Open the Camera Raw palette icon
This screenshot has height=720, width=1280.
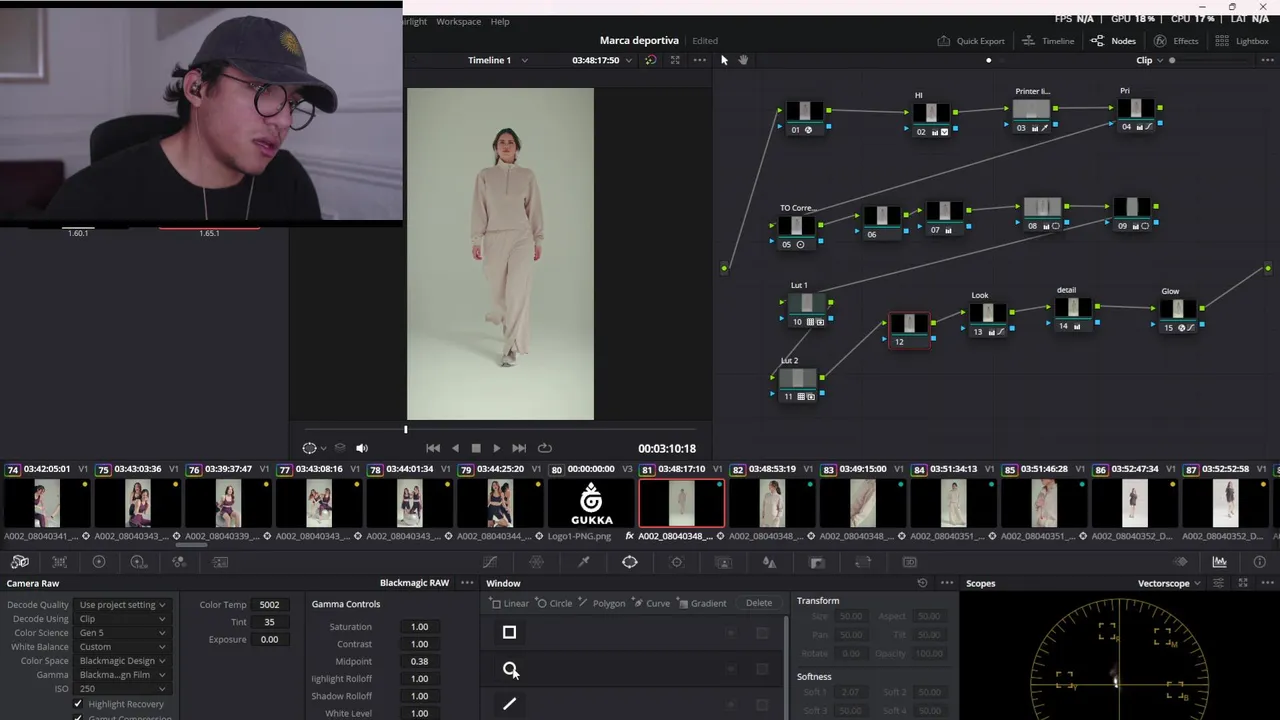click(x=19, y=562)
